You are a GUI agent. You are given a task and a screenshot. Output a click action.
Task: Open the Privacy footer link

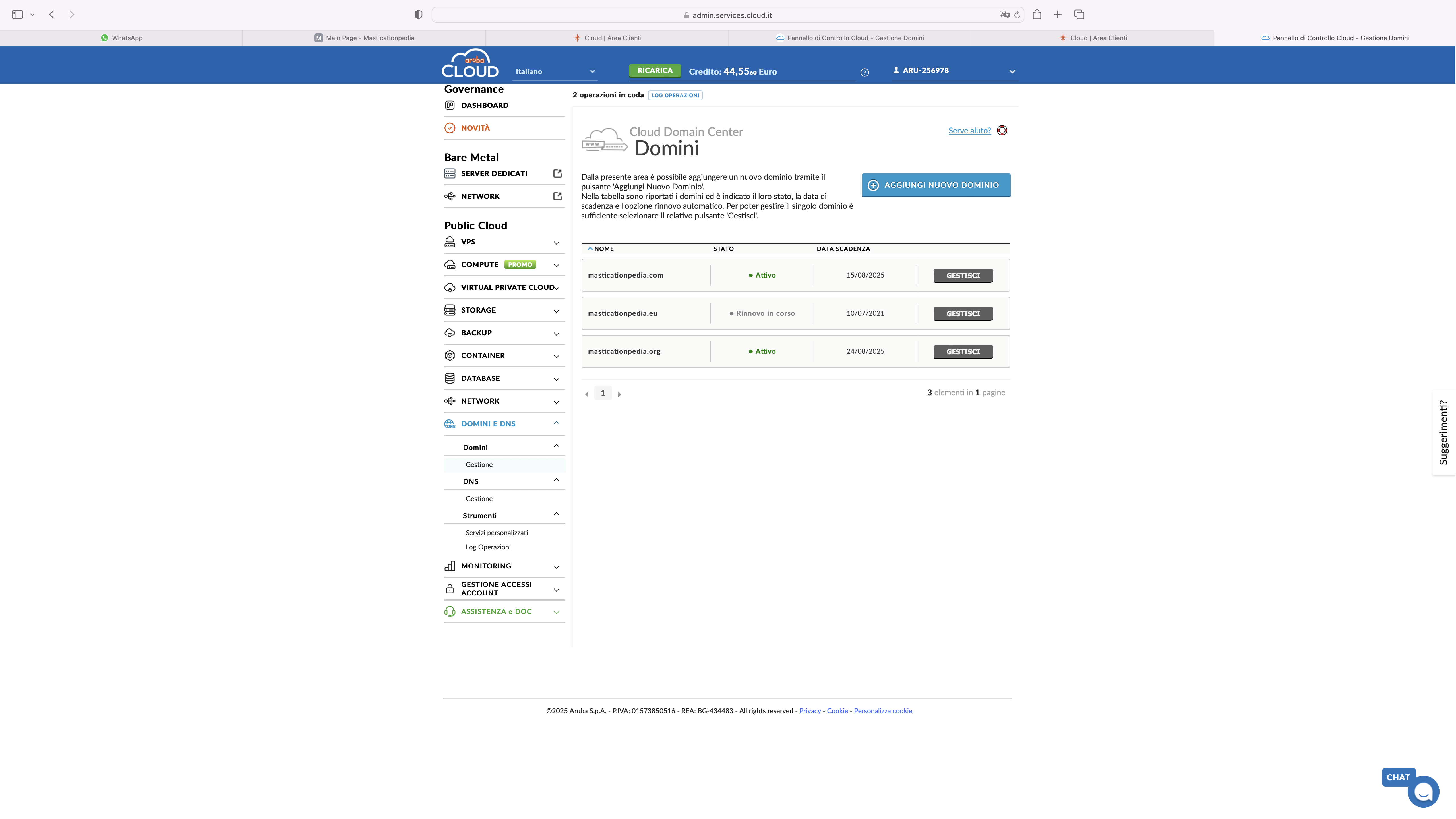click(809, 710)
